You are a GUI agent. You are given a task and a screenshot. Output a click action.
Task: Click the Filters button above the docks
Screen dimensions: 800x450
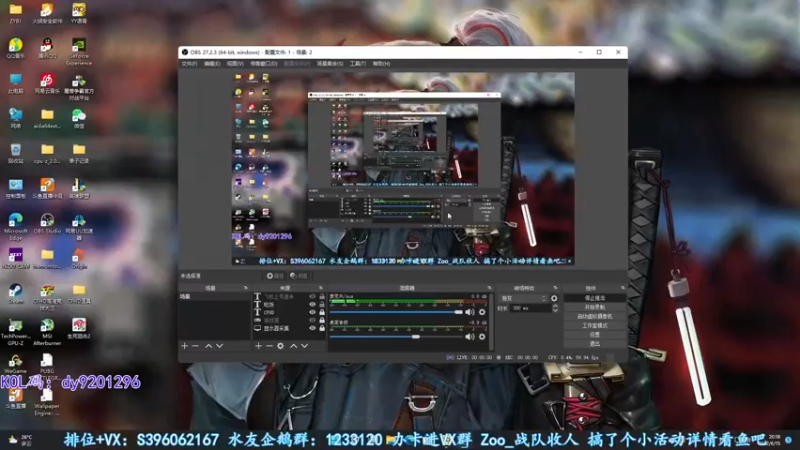click(x=299, y=276)
